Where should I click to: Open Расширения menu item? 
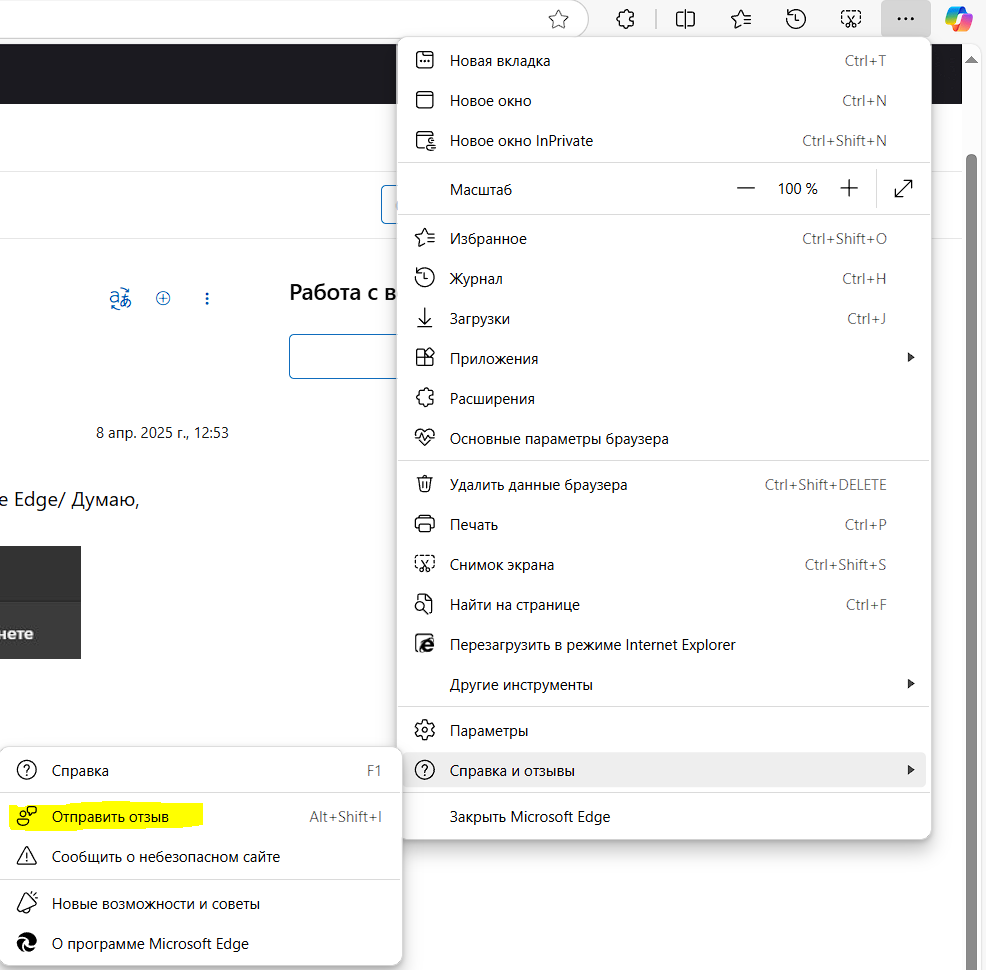click(663, 399)
